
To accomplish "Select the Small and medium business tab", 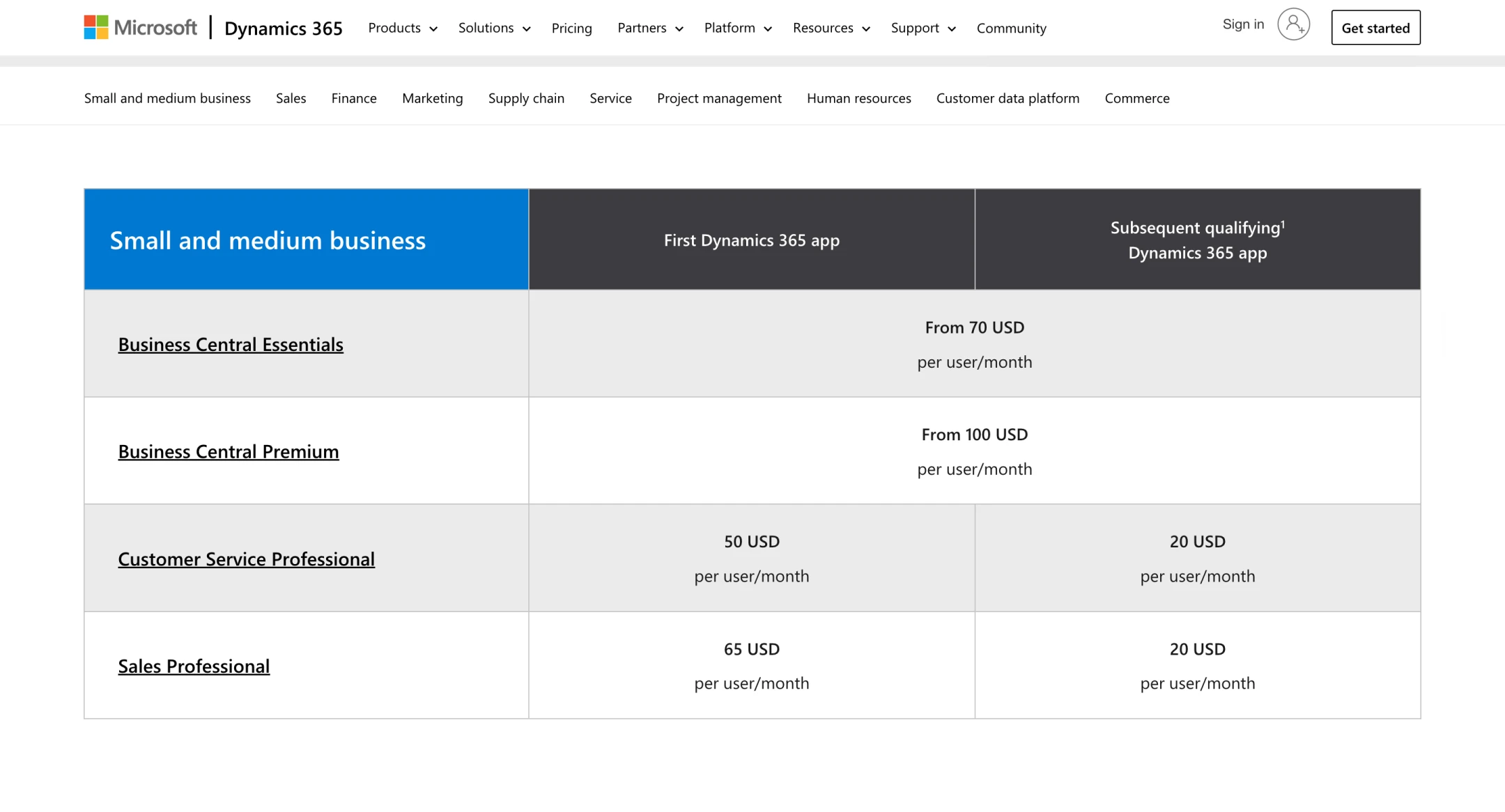I will [x=167, y=98].
